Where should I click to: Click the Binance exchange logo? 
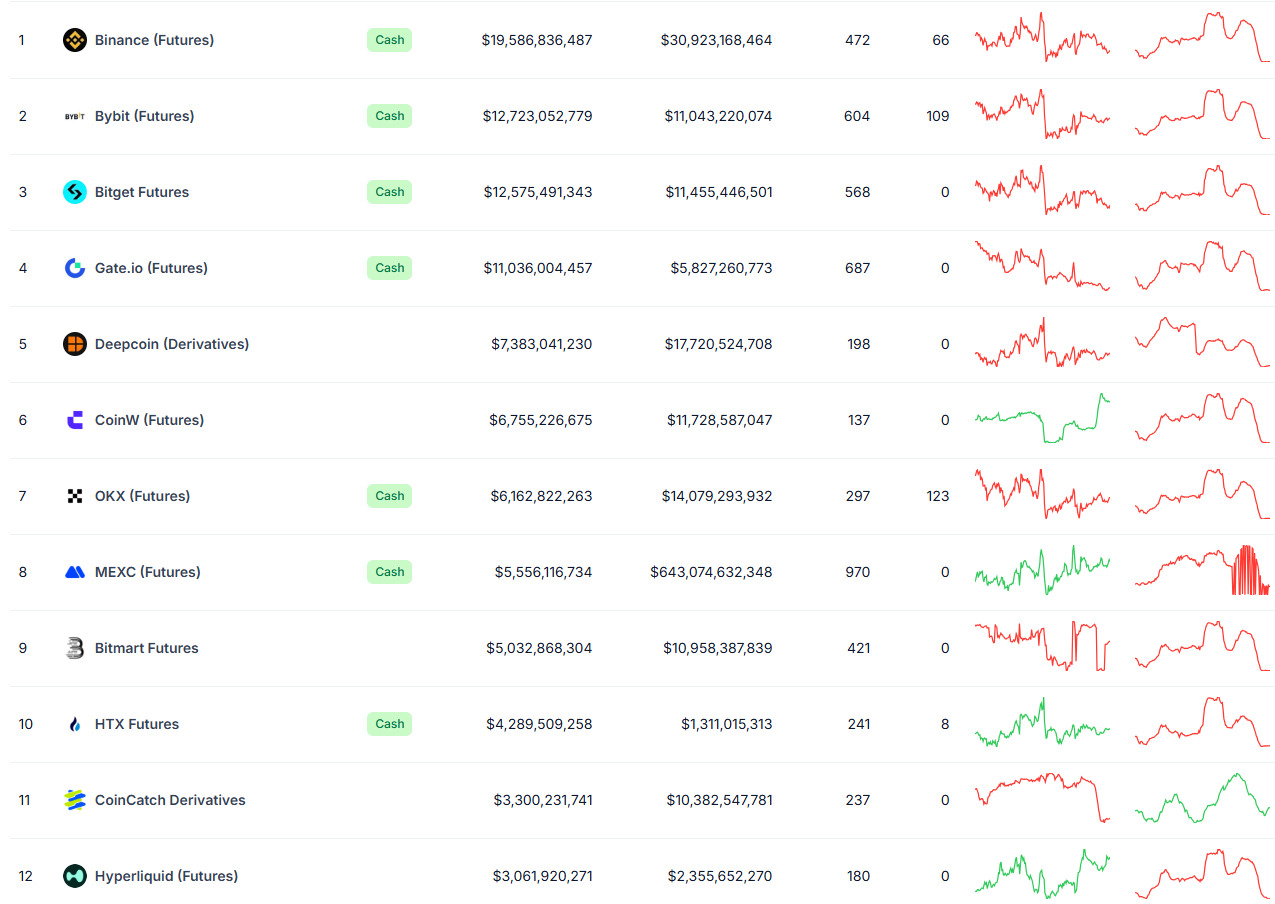click(x=74, y=40)
